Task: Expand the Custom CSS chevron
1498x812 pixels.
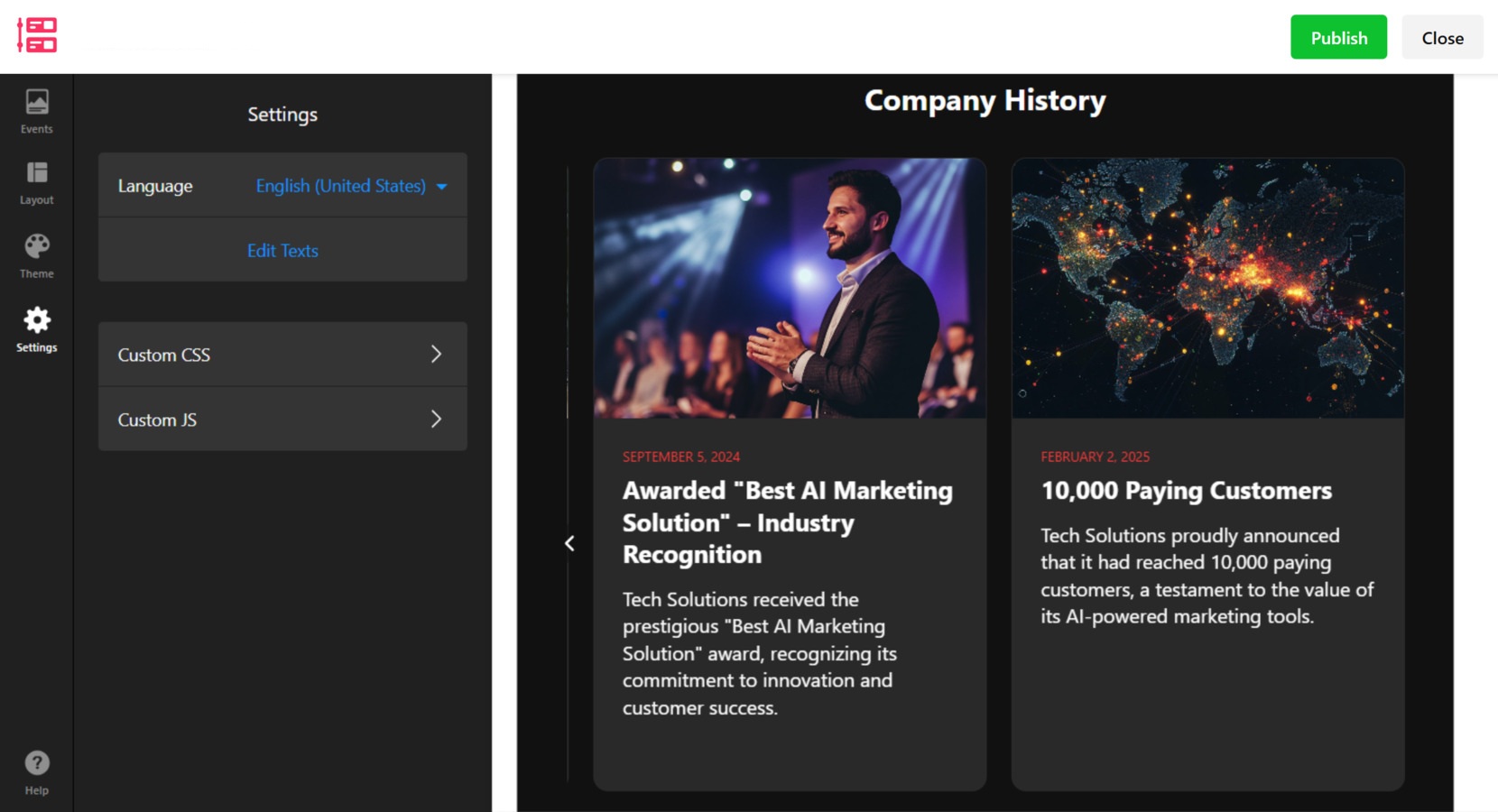Action: click(x=436, y=355)
